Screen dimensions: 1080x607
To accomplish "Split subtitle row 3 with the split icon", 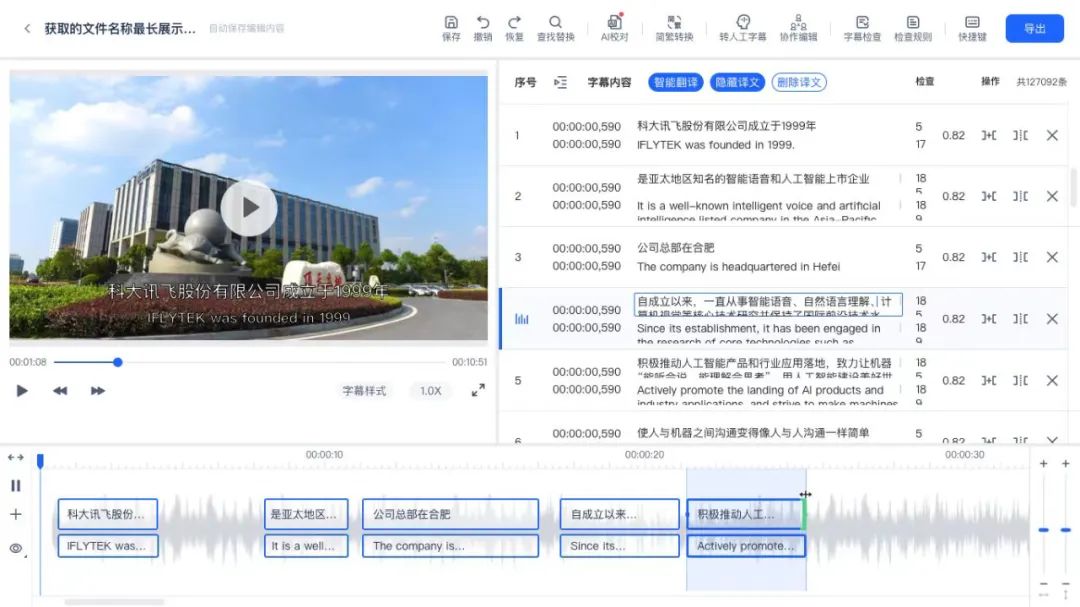I will pos(1020,257).
